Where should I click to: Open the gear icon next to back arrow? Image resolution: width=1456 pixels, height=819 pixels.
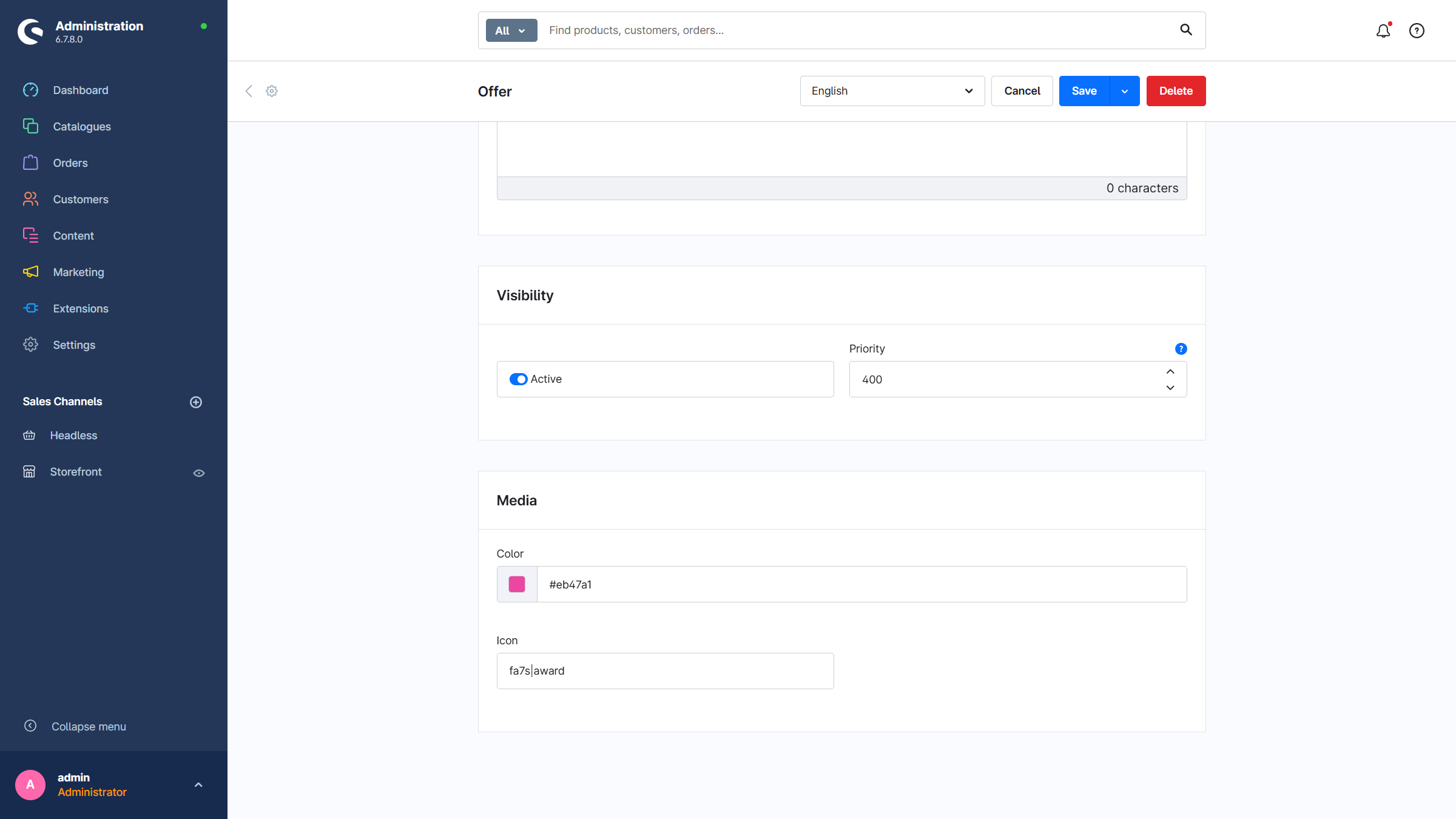point(272,91)
